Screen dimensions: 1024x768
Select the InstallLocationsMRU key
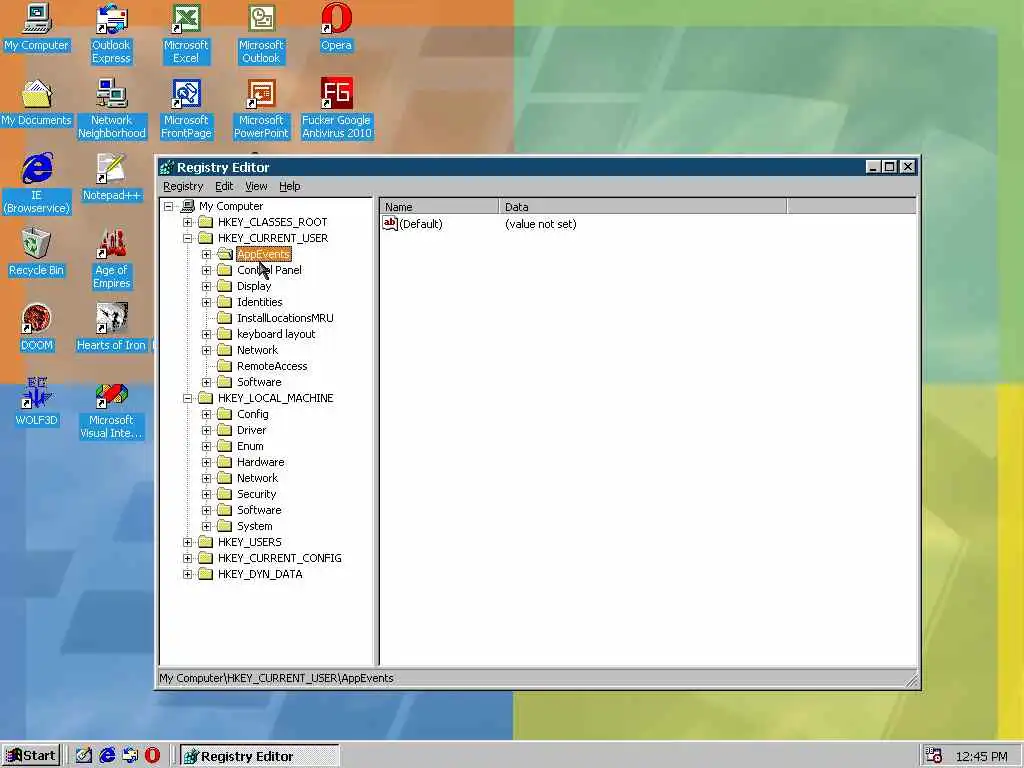(x=285, y=318)
